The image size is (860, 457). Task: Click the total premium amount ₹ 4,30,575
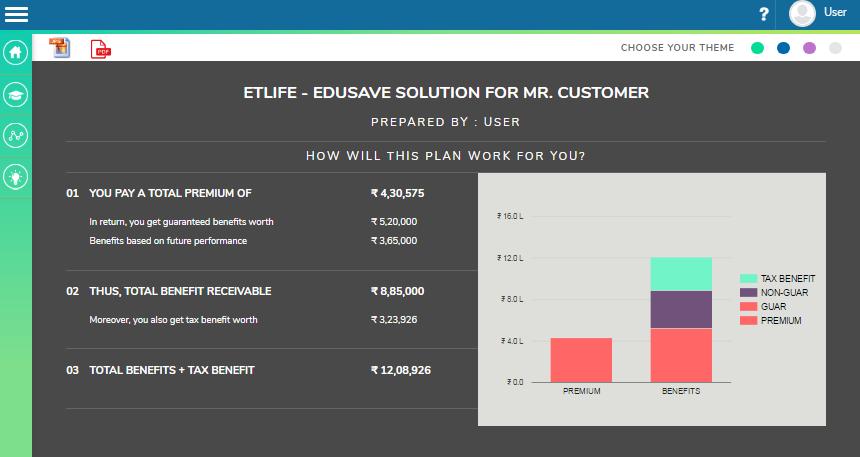click(x=397, y=193)
